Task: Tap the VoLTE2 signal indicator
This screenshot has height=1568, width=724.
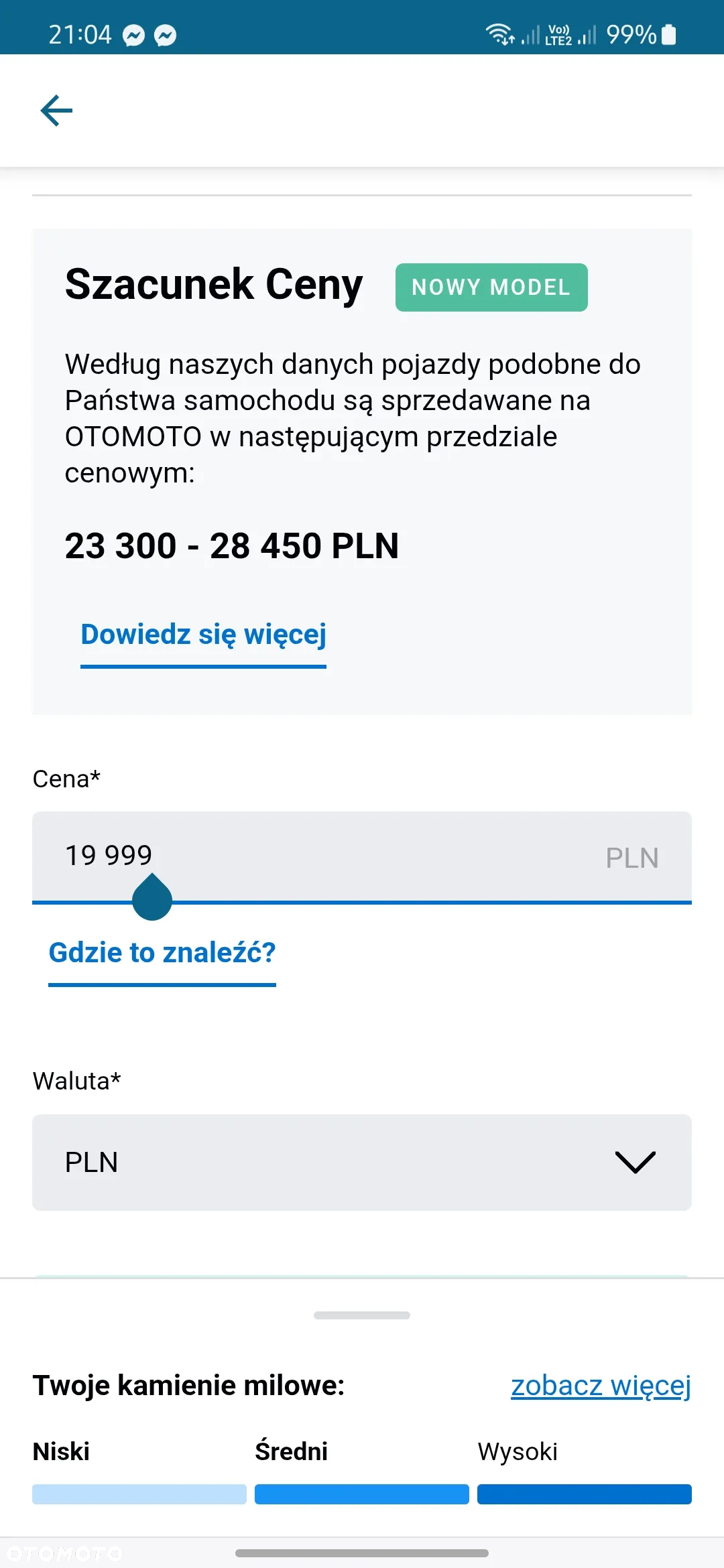Action: pos(558,34)
